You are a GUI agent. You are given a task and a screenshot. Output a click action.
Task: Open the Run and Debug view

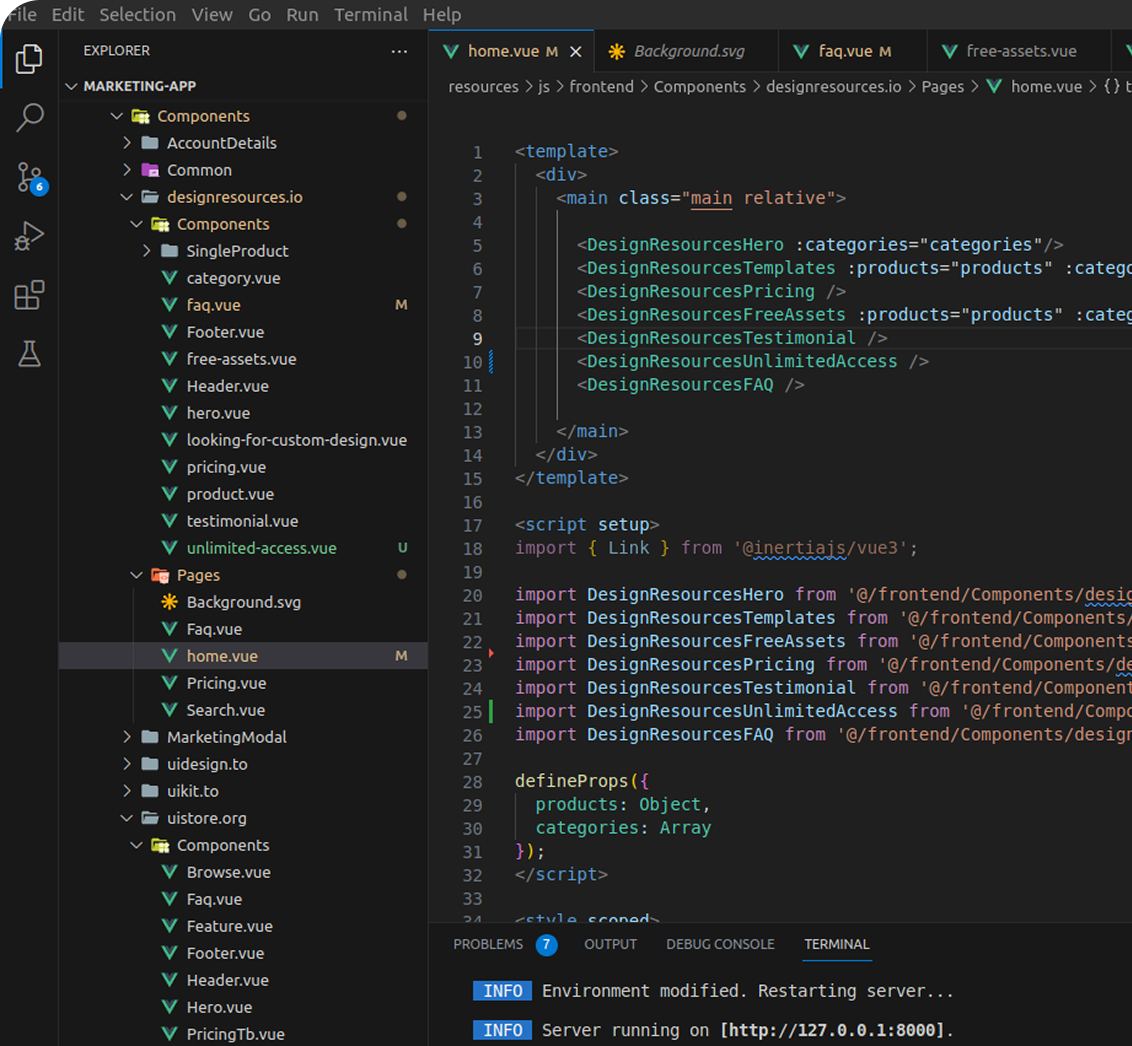coord(30,236)
